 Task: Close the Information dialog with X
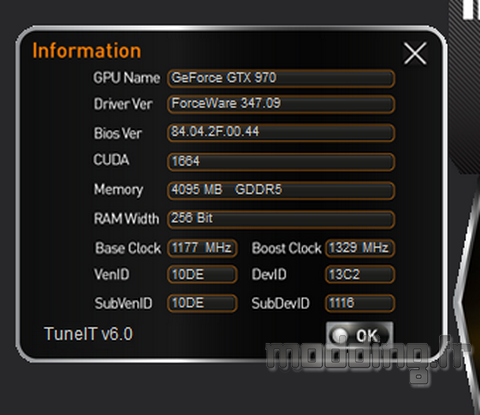(415, 53)
